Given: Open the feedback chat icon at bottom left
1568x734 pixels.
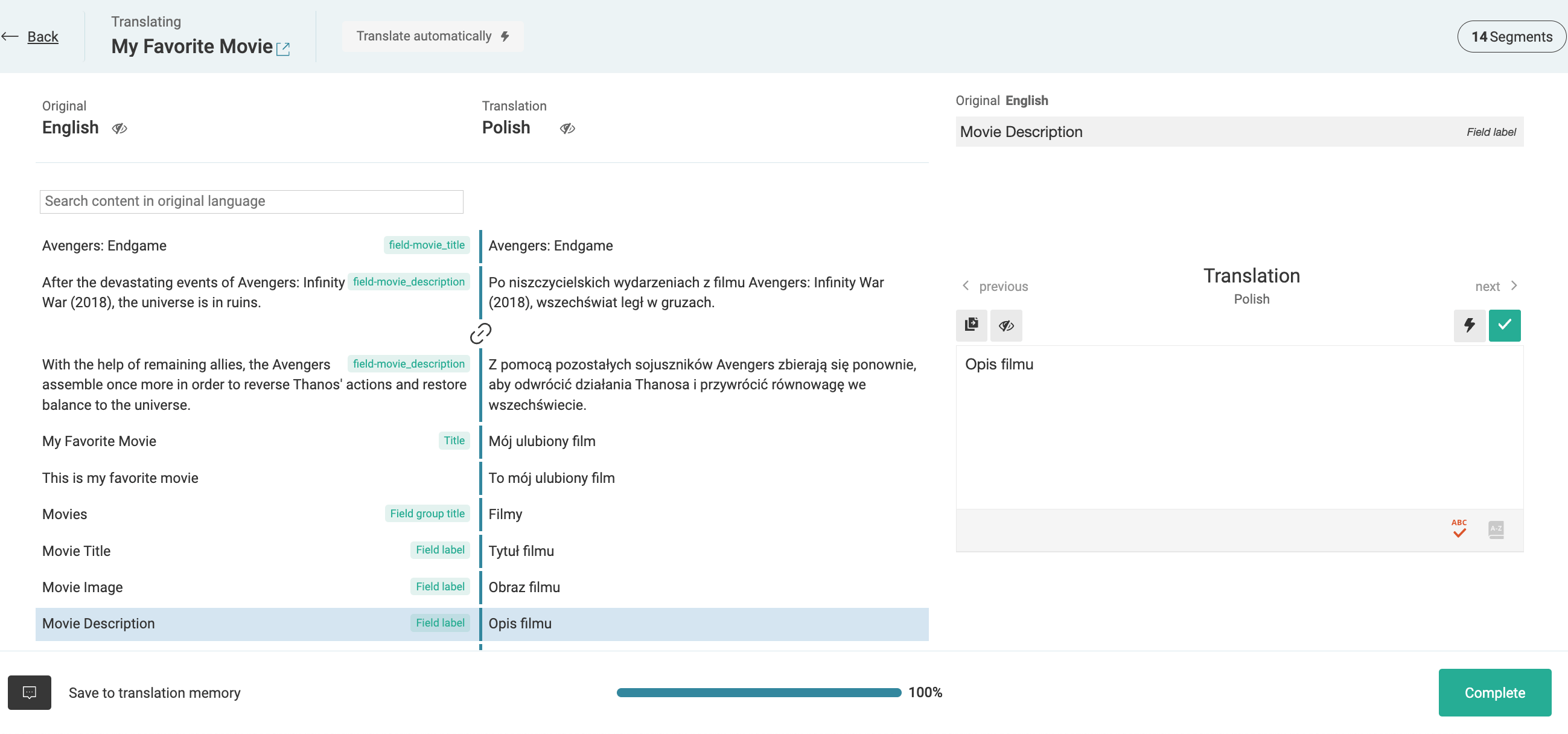Looking at the screenshot, I should point(29,692).
